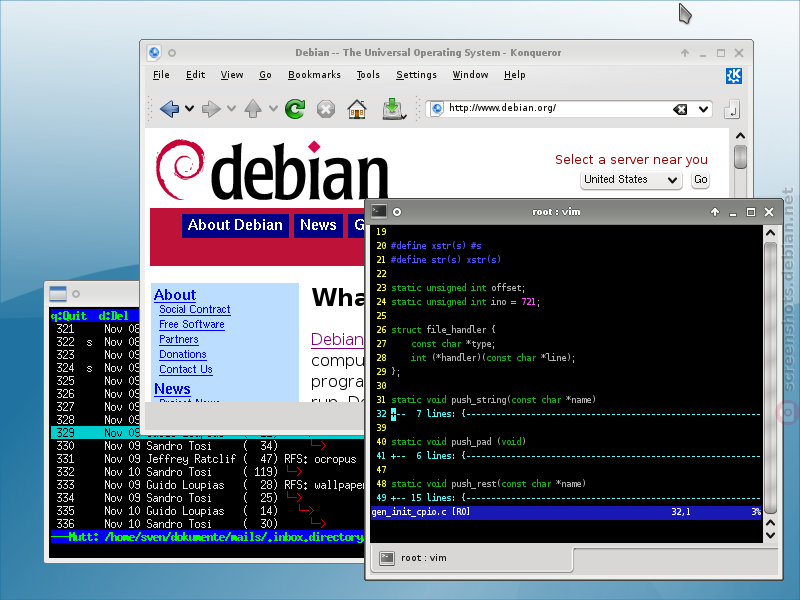Open the Settings menu in Konqueror
Viewport: 800px width, 600px height.
click(x=416, y=75)
